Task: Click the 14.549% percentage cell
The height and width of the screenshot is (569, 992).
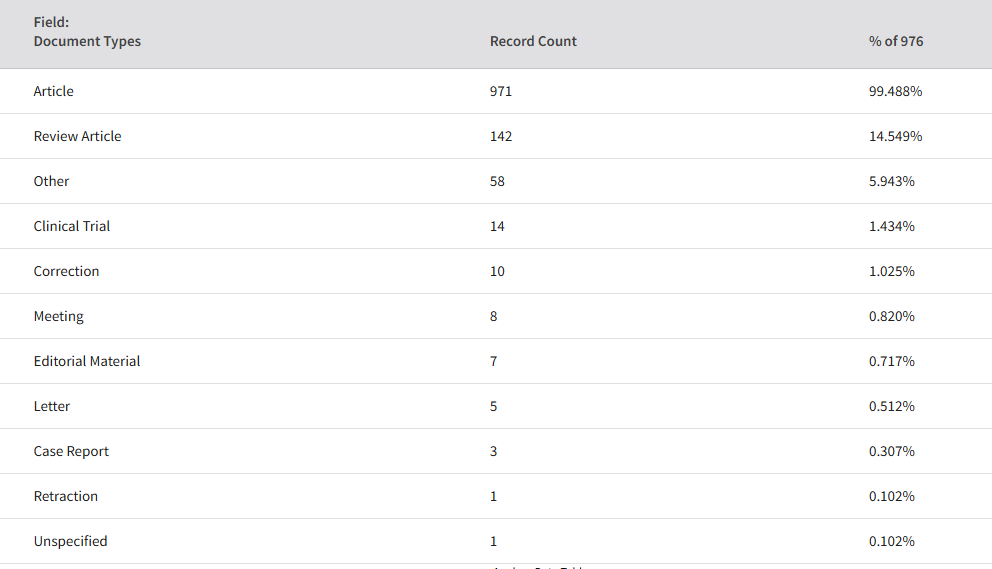Action: coord(895,136)
